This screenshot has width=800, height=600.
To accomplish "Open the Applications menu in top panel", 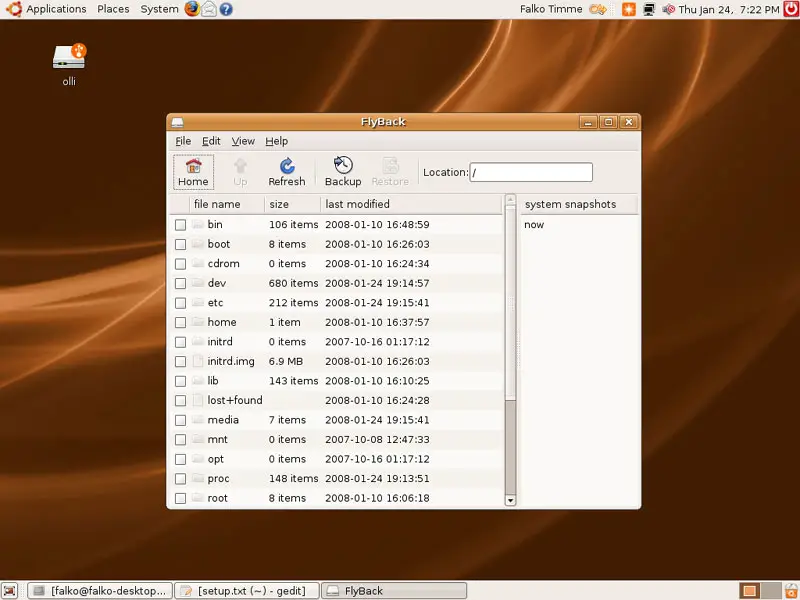I will [x=56, y=9].
